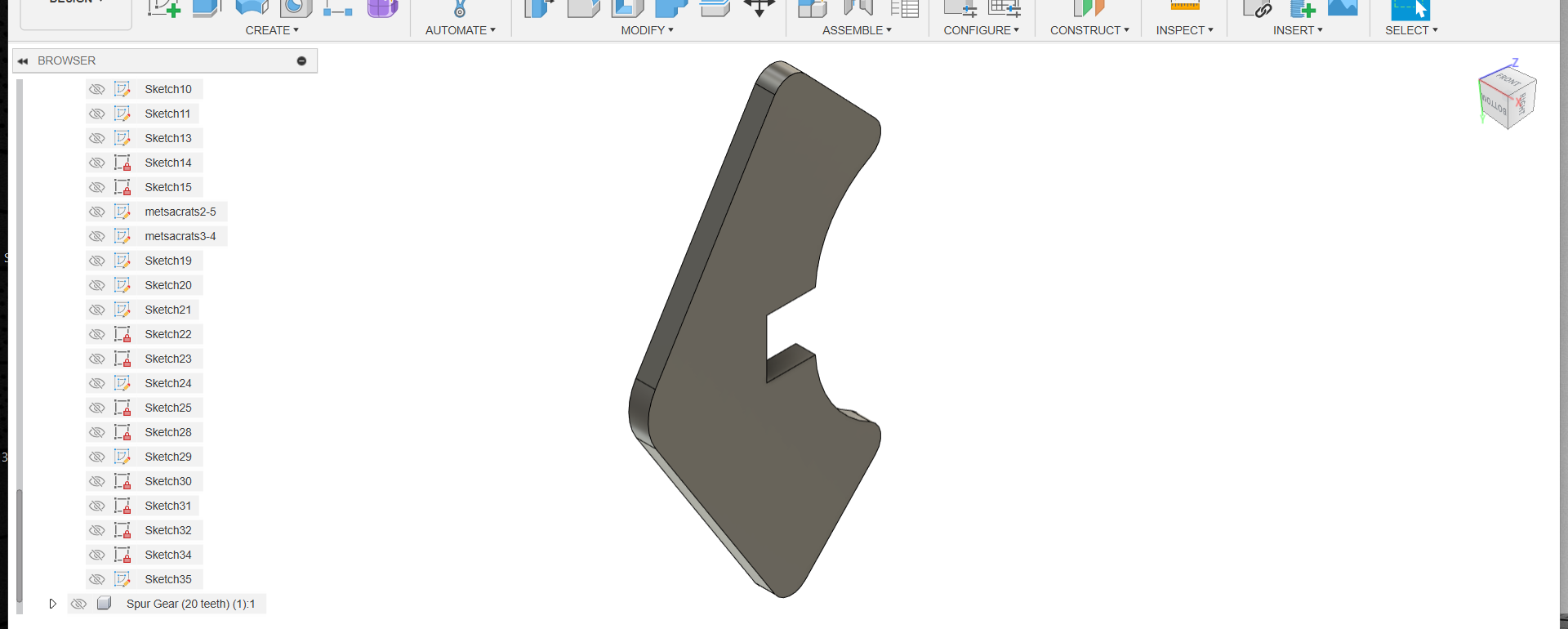Click the Insert Derive link icon
This screenshot has width=1568, height=629.
(x=1258, y=8)
